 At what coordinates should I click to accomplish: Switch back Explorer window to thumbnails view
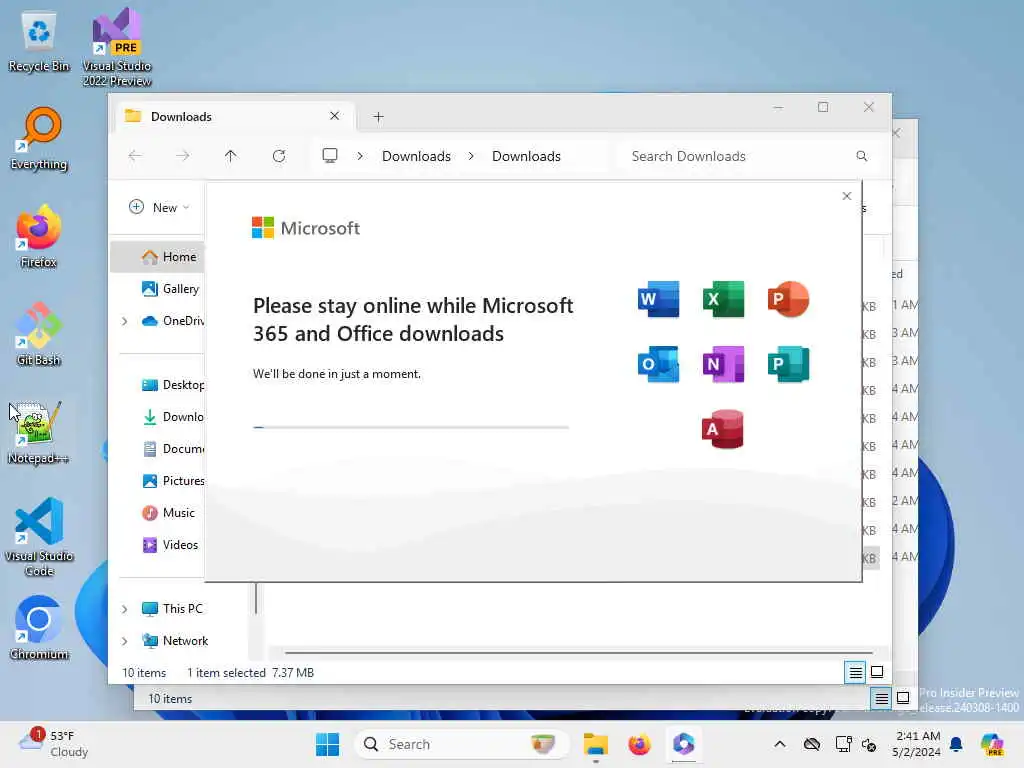click(x=903, y=698)
